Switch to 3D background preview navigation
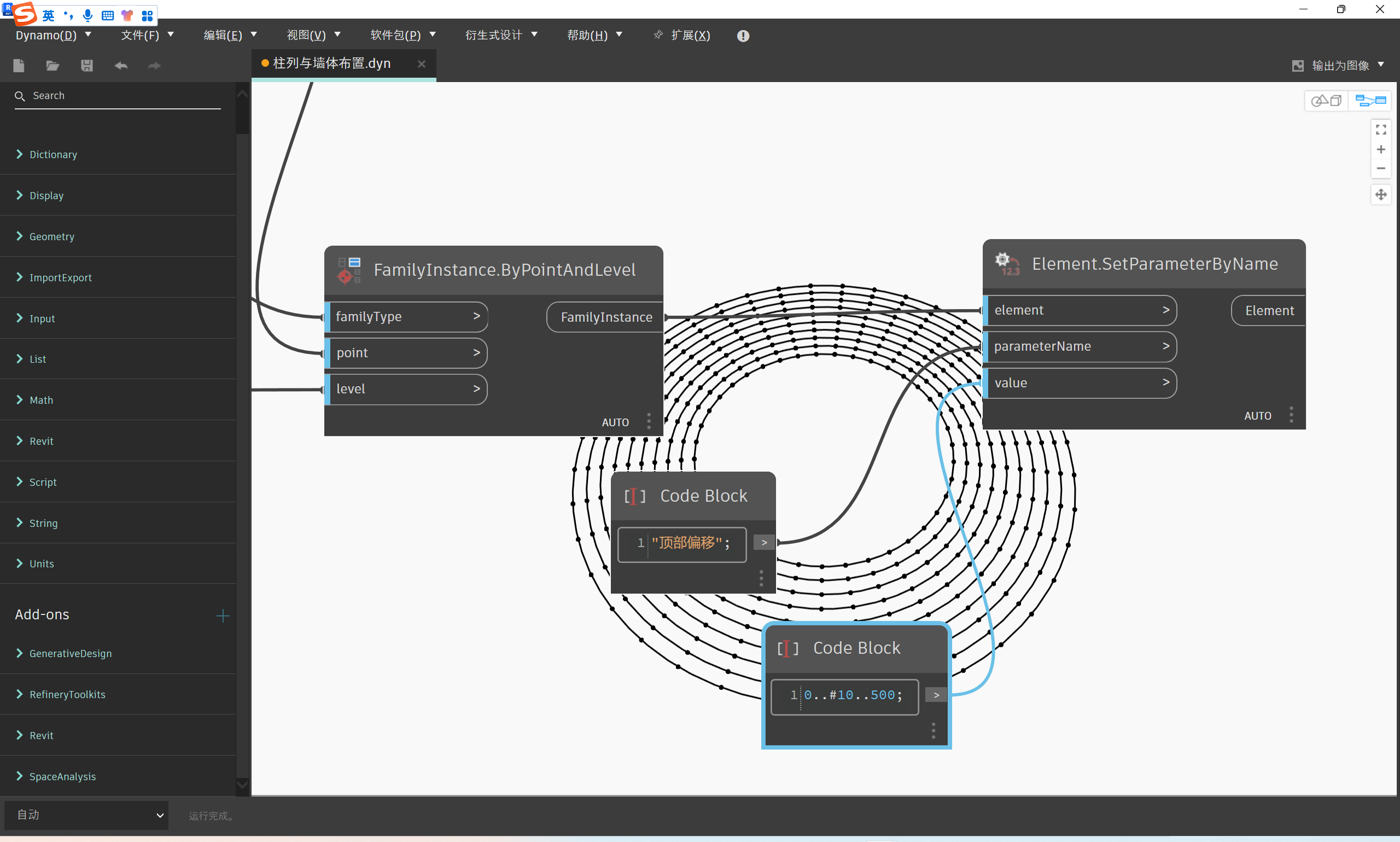Image resolution: width=1400 pixels, height=842 pixels. tap(1326, 101)
